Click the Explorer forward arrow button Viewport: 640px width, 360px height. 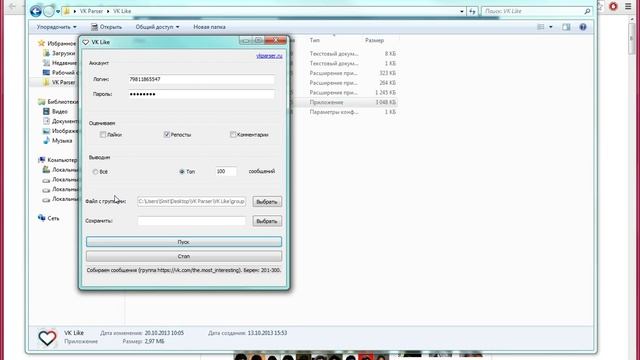coord(49,11)
